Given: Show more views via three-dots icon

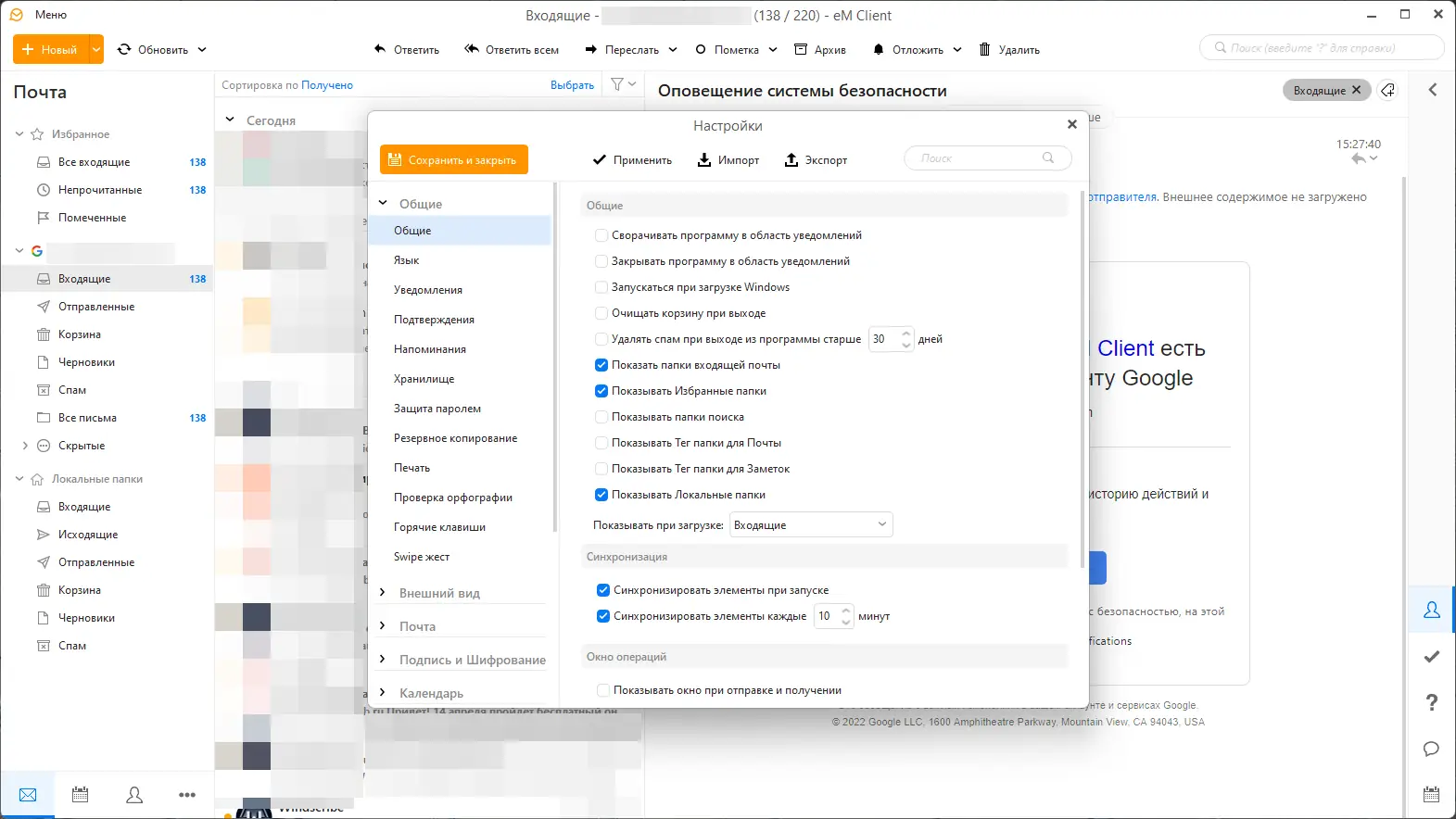Looking at the screenshot, I should click(187, 795).
